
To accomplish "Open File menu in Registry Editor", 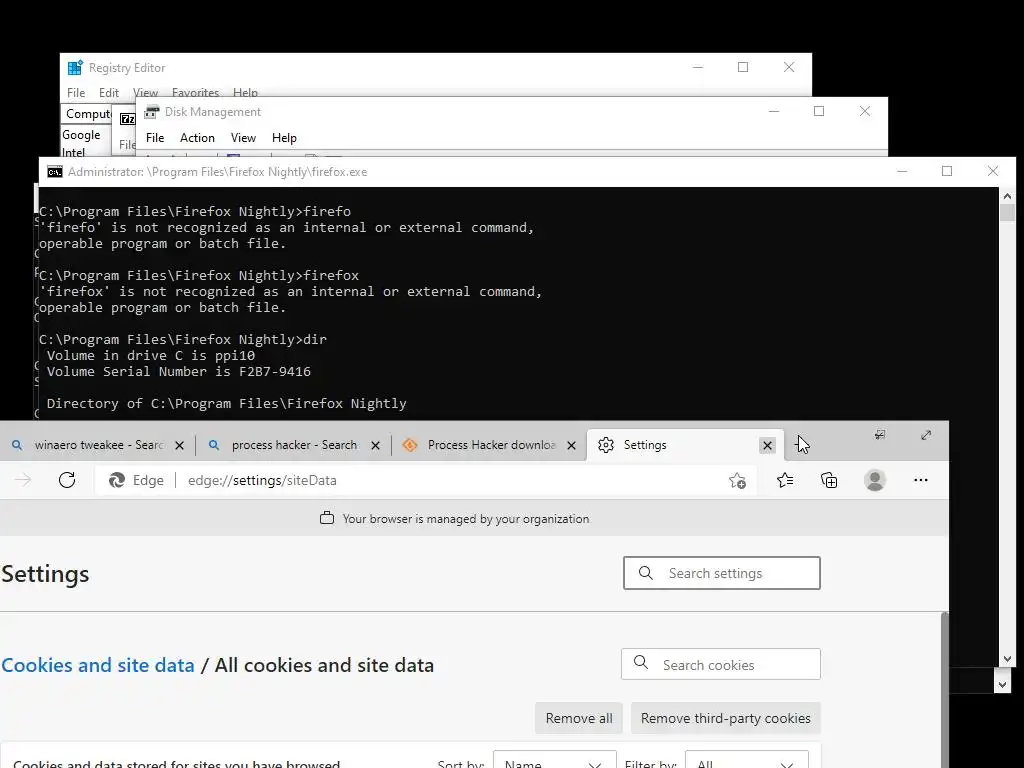I will coord(76,93).
